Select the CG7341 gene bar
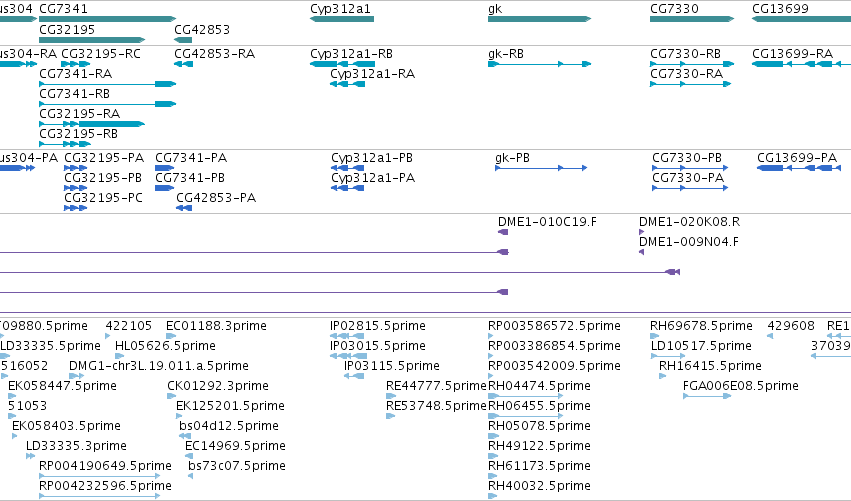The image size is (851, 501). coord(107,19)
